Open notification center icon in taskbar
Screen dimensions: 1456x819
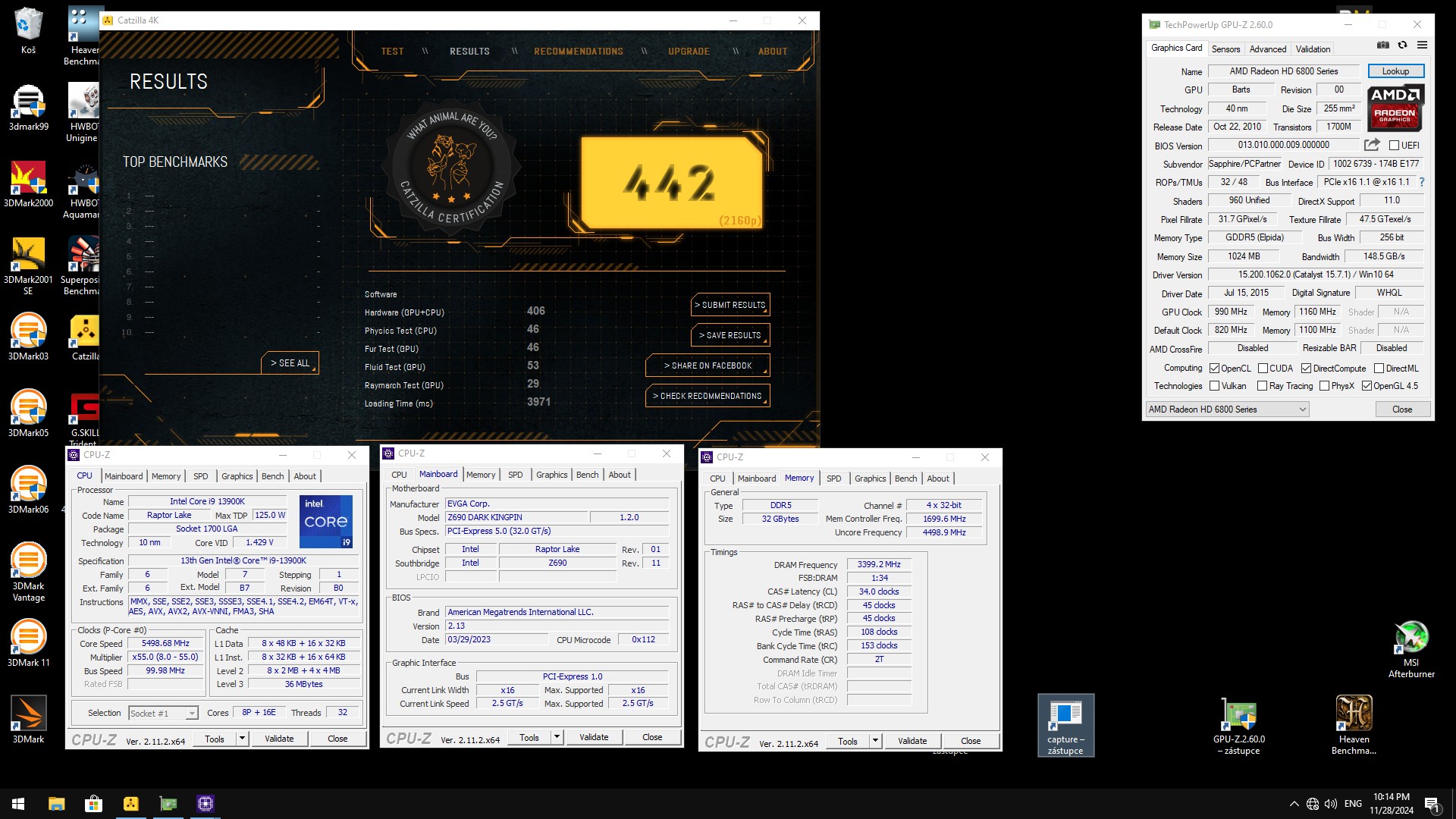coord(1432,804)
